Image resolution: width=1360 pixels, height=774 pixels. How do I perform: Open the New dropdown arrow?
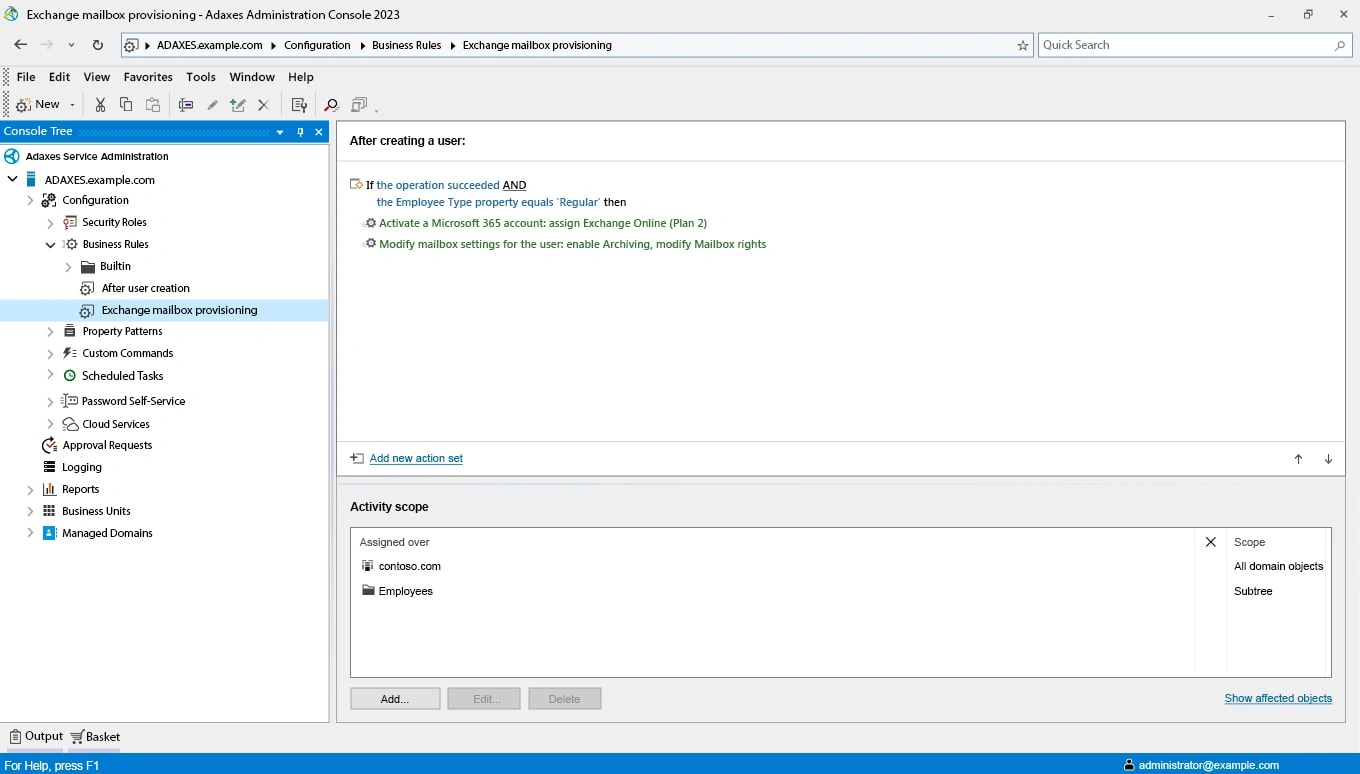point(72,105)
